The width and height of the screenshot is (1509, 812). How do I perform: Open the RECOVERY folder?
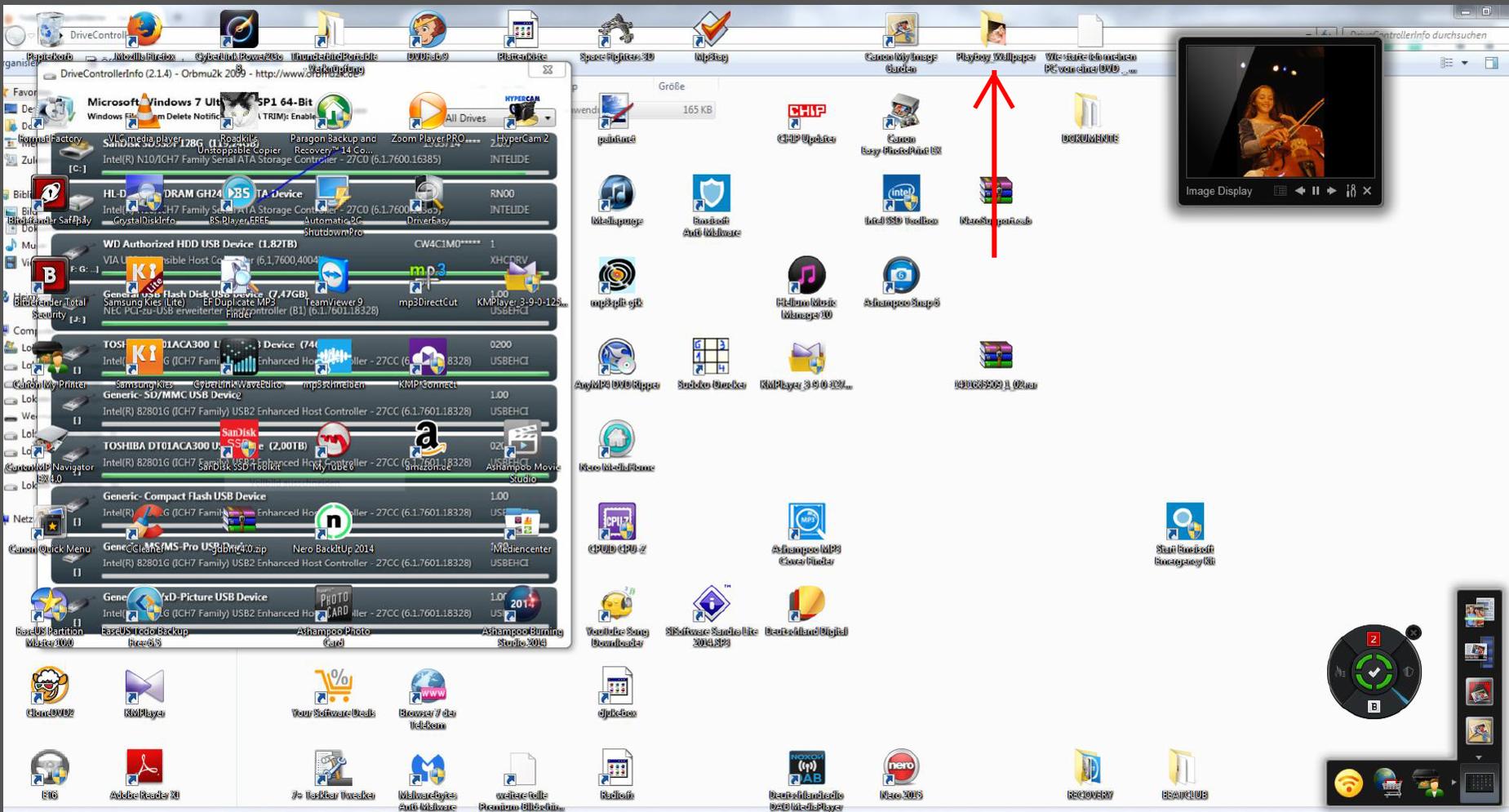tap(1090, 774)
